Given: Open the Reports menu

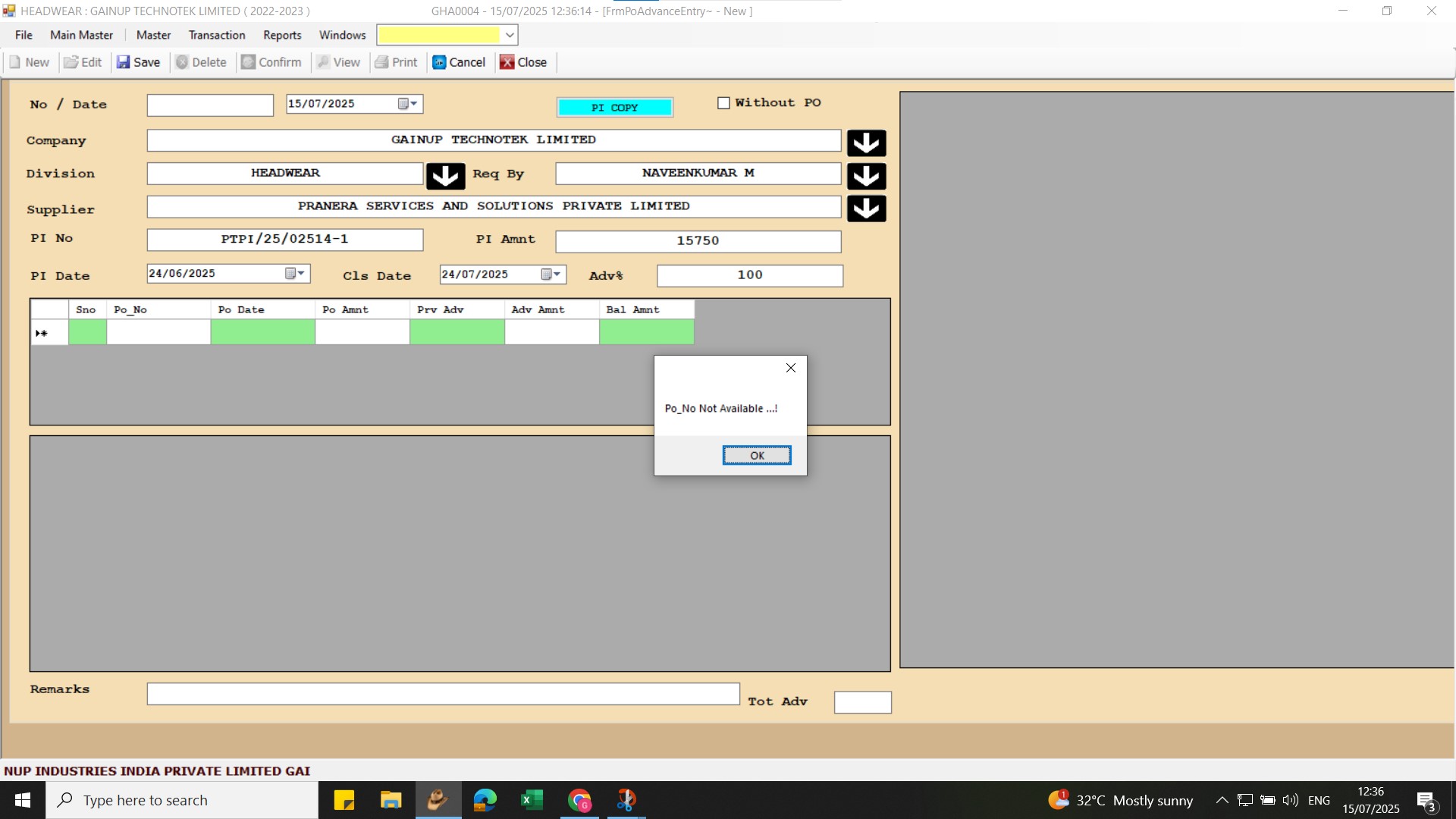Looking at the screenshot, I should click(x=282, y=35).
